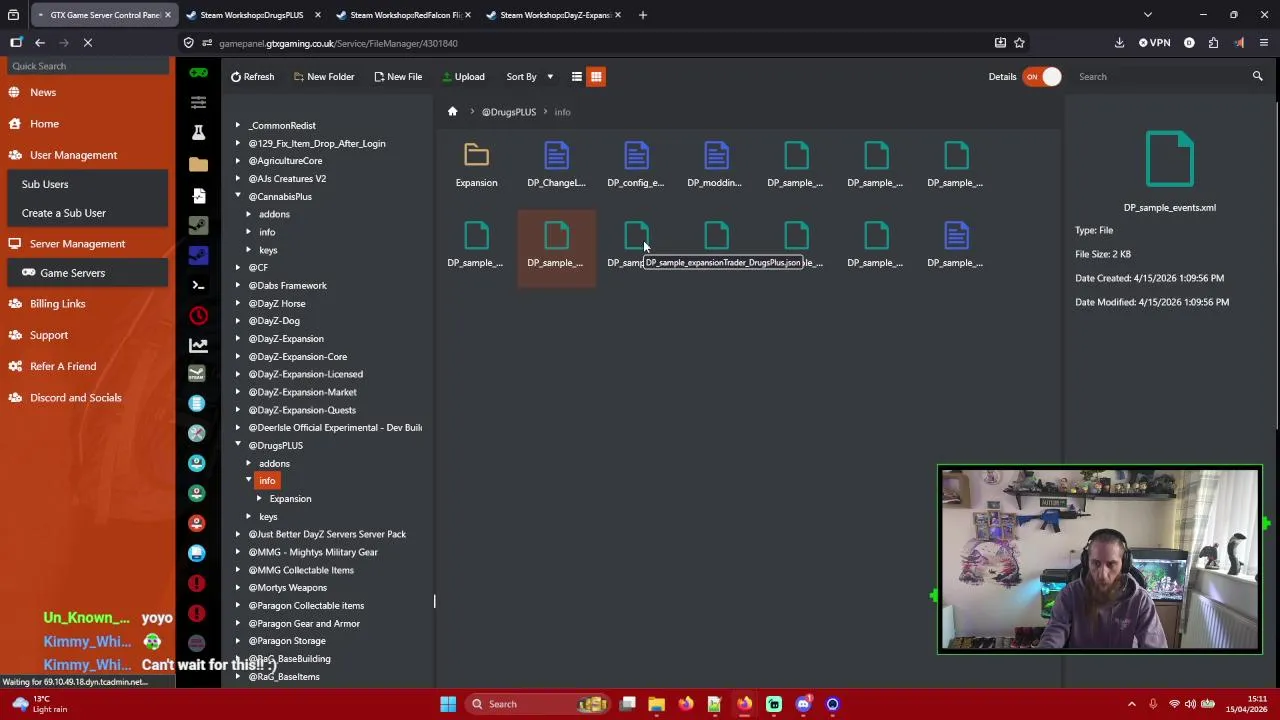Screen dimensions: 1280x720
Task: Switch to Steam Workshop::DrugsPLUS tab
Action: (251, 15)
